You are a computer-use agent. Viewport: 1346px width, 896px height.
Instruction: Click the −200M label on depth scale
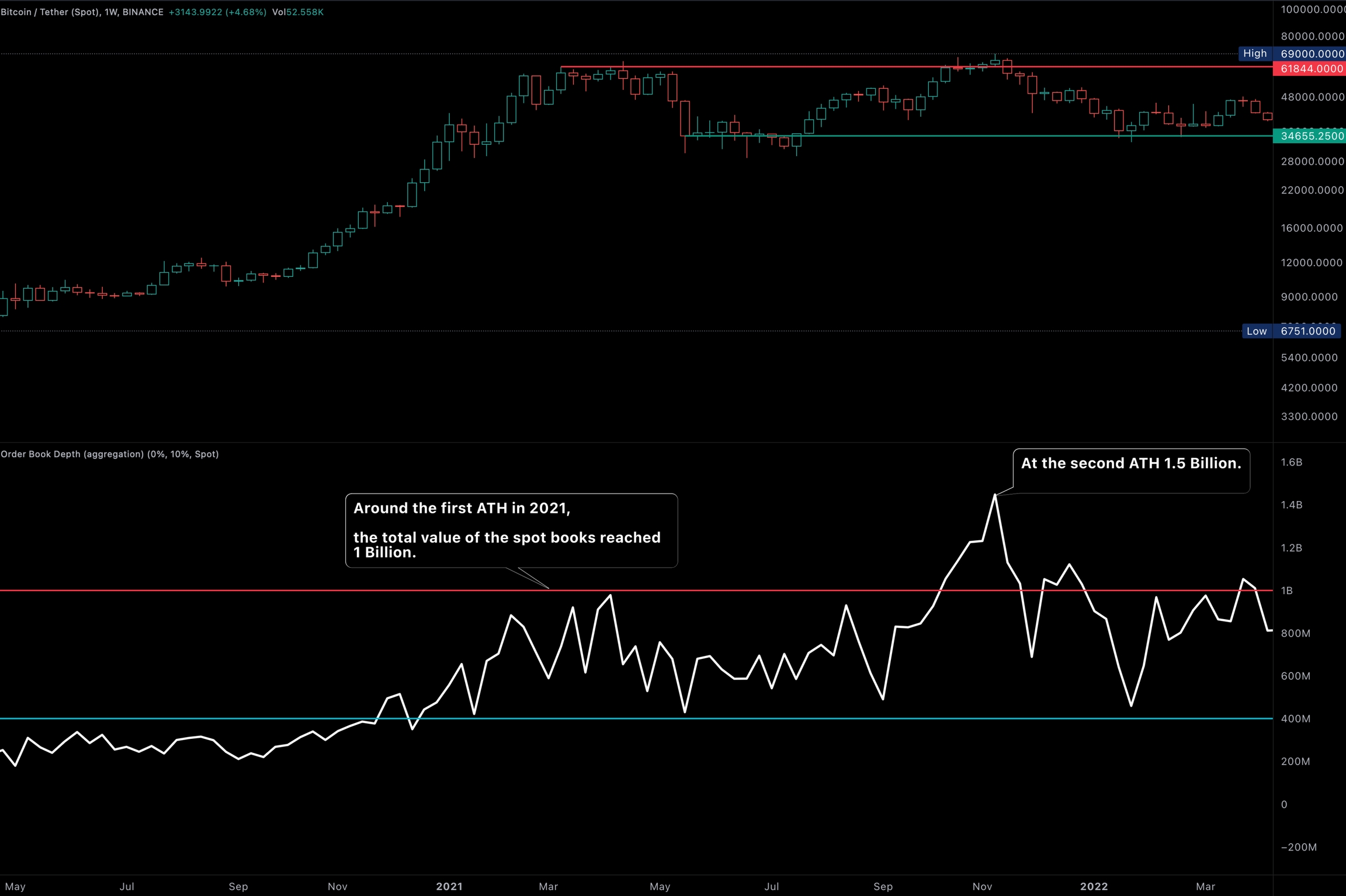pyautogui.click(x=1298, y=847)
